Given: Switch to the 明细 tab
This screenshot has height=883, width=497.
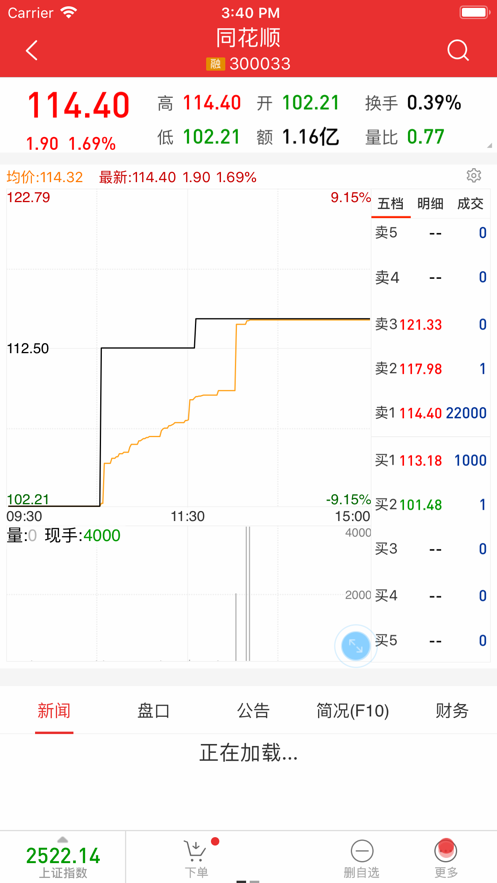Looking at the screenshot, I should 430,204.
